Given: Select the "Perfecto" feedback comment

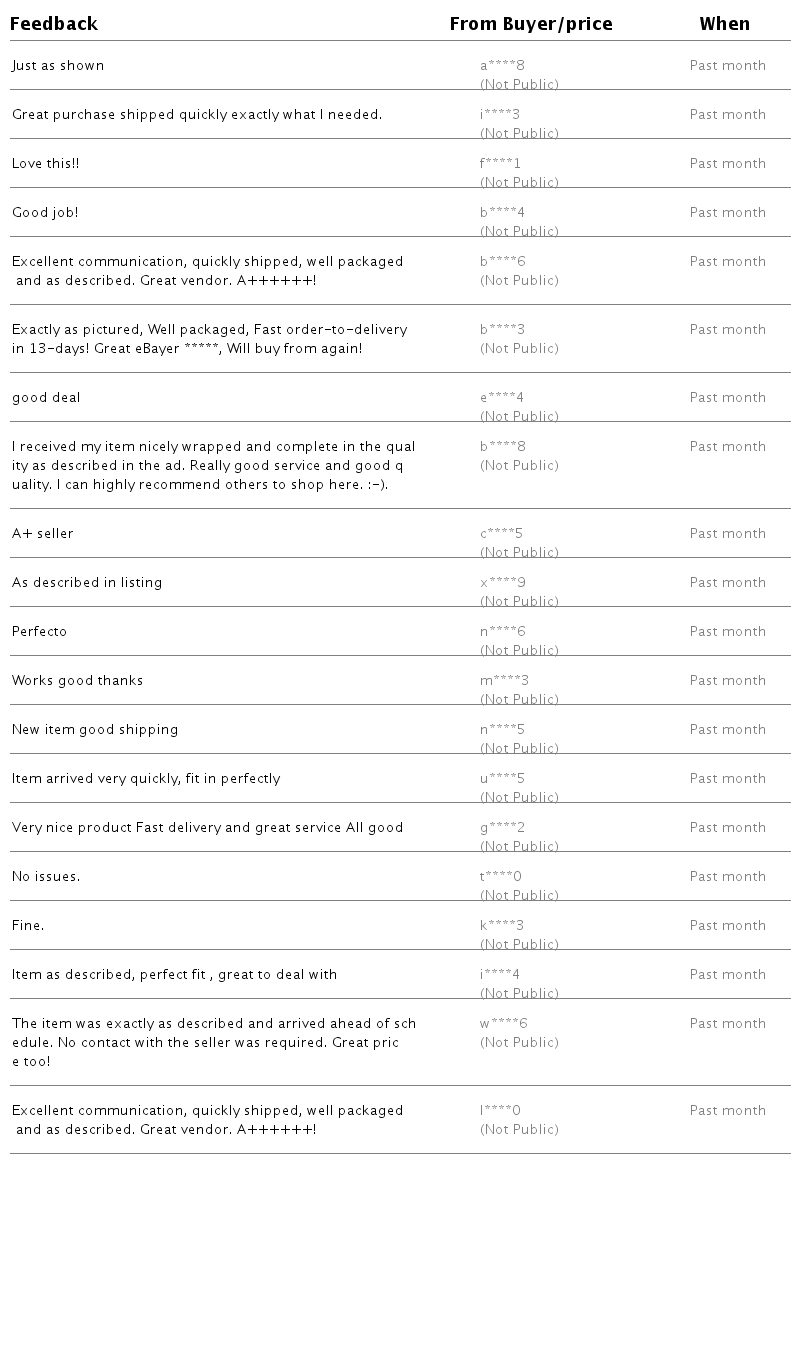Looking at the screenshot, I should tap(40, 632).
